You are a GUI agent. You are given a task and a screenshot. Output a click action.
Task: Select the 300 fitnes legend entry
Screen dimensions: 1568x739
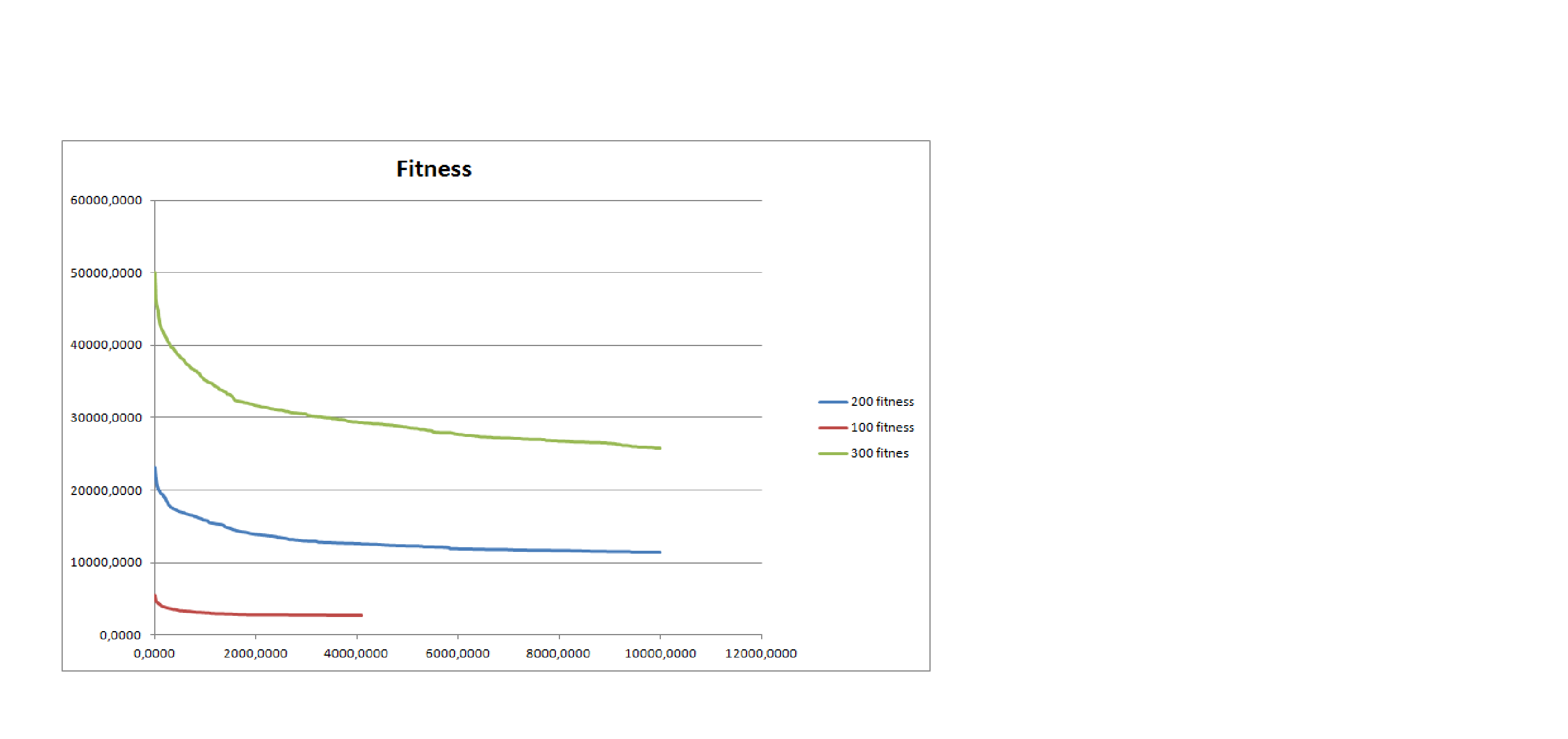(879, 453)
